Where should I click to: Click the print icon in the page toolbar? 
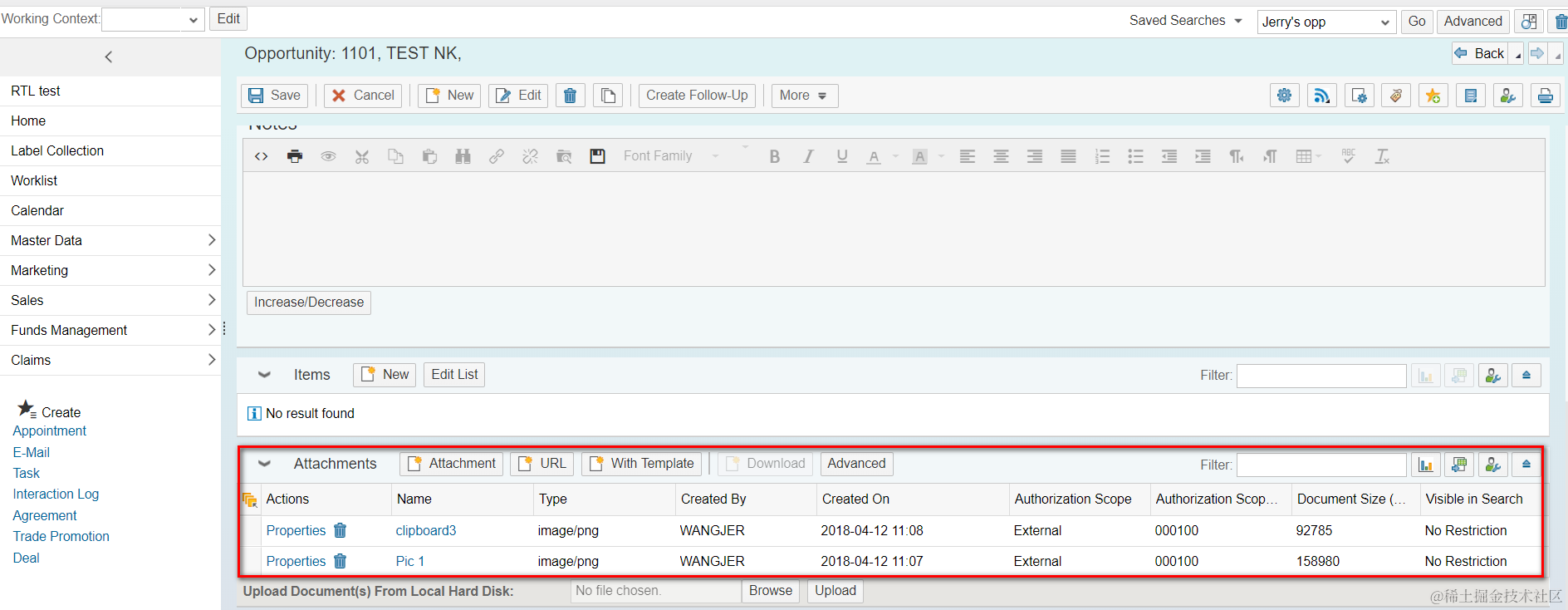[x=1546, y=96]
